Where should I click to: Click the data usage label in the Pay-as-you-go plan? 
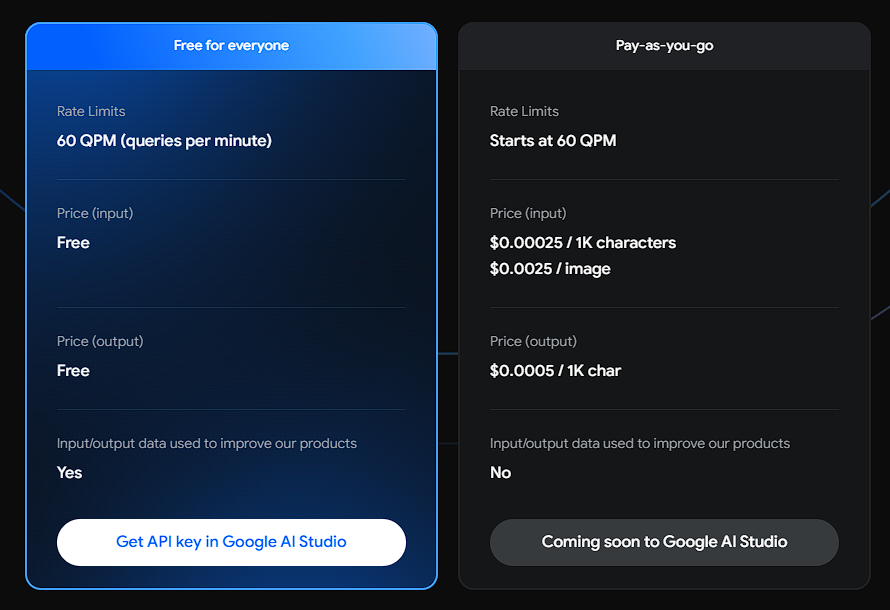click(x=640, y=443)
